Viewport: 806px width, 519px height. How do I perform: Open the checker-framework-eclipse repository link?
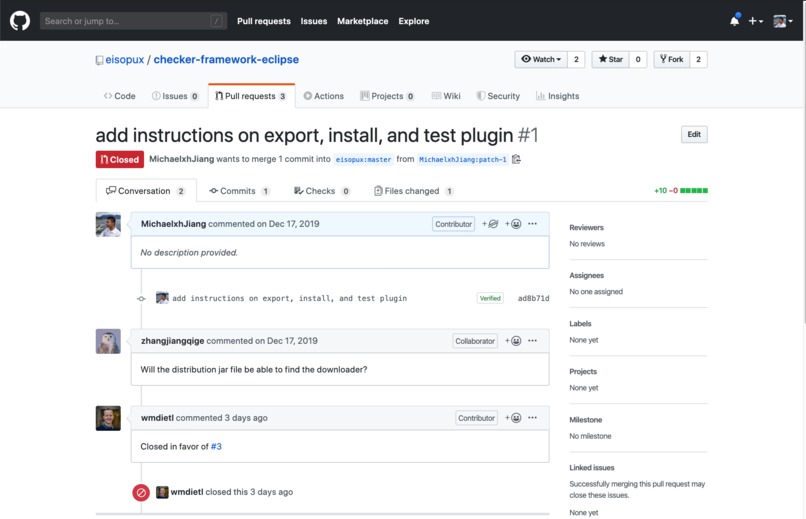click(x=226, y=60)
